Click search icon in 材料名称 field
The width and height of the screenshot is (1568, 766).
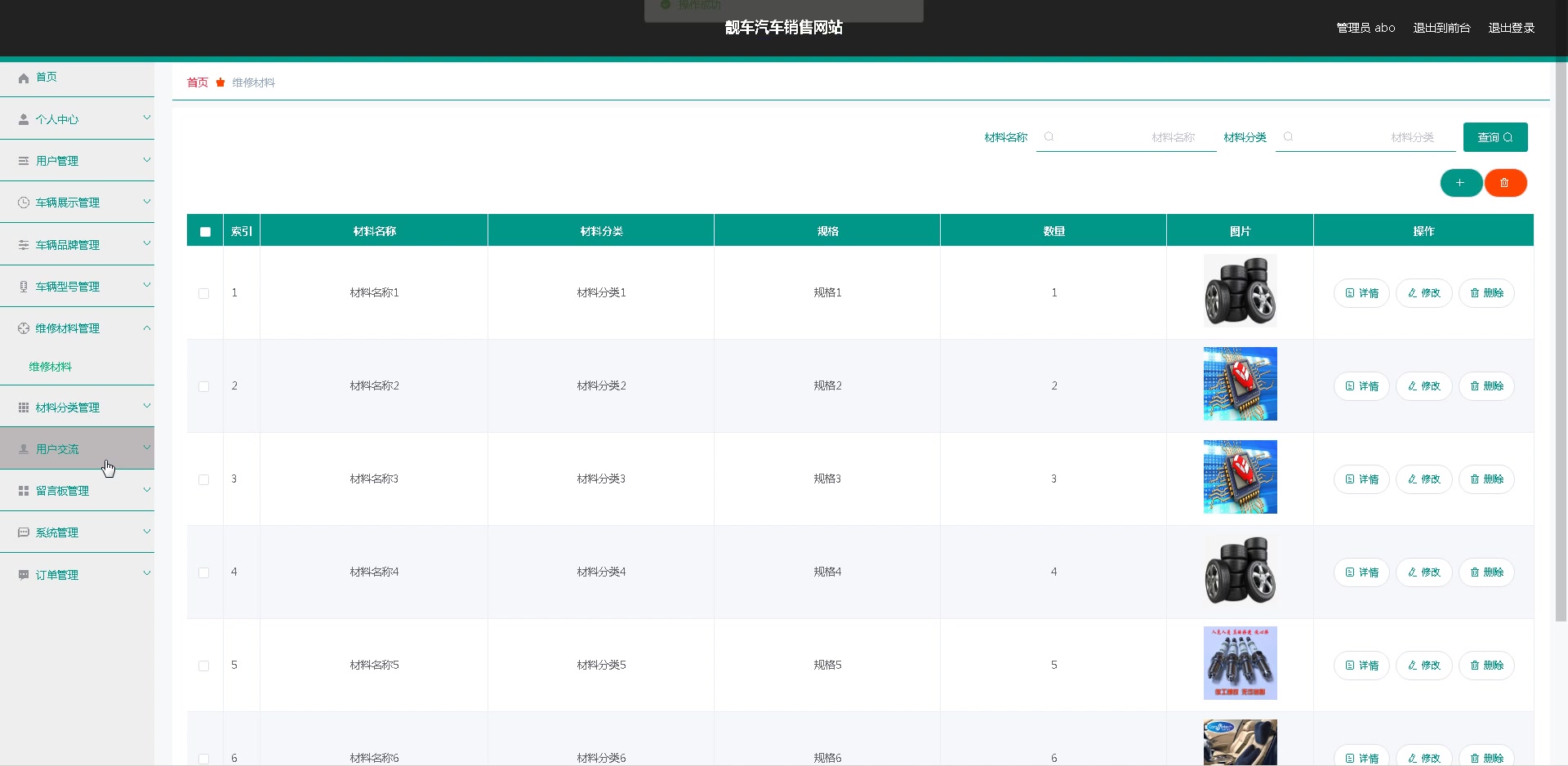click(1049, 137)
